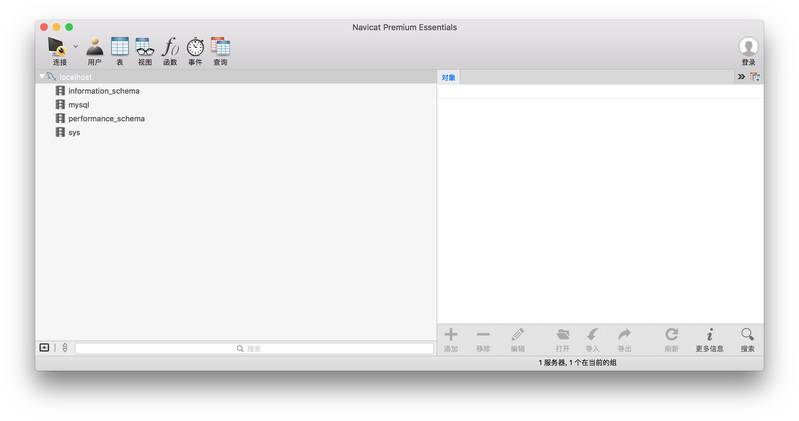Screen dimensions: 799x421
Task: Click the connection filter icon beside the panel toggle
Action: 65,348
